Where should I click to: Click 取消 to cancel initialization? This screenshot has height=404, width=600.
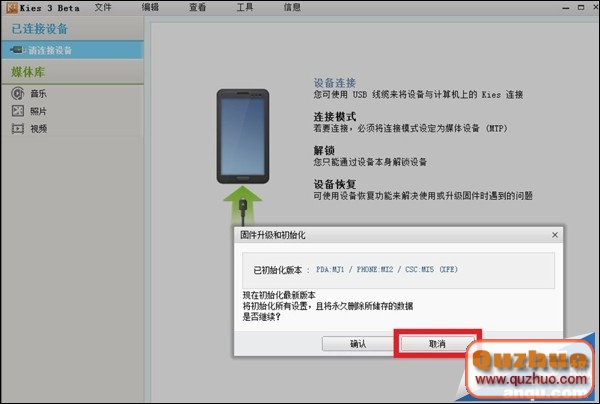coord(437,344)
